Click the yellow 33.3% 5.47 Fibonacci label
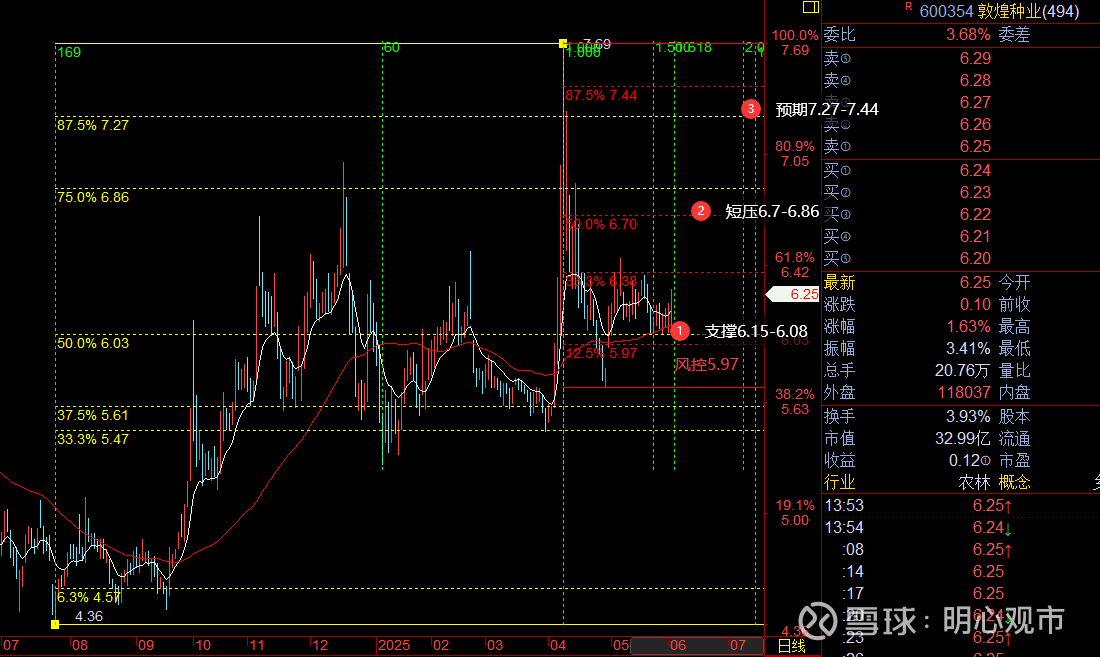Image resolution: width=1100 pixels, height=657 pixels. 93,439
